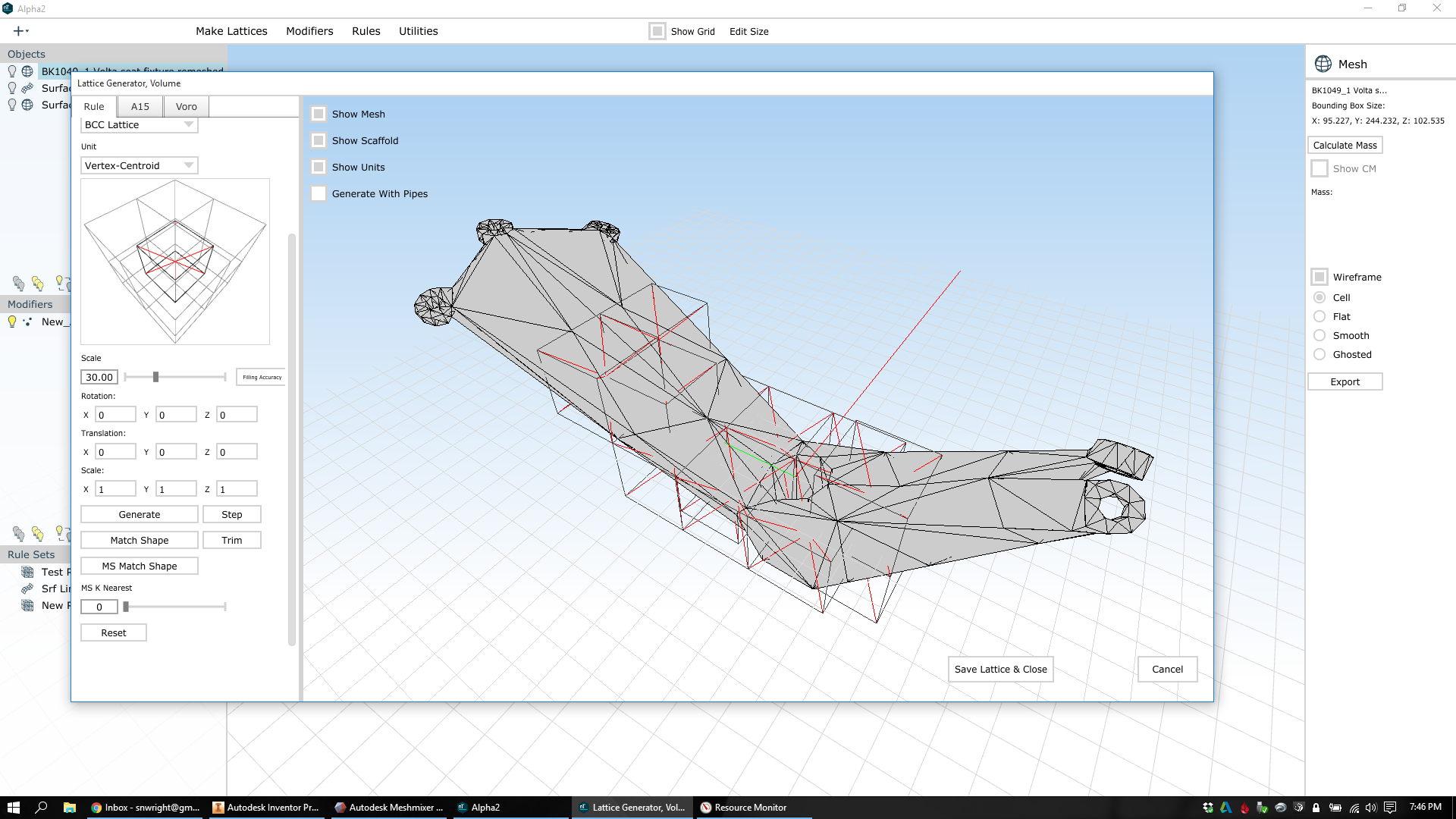
Task: Toggle lightbulb for last Surface object
Action: point(12,105)
